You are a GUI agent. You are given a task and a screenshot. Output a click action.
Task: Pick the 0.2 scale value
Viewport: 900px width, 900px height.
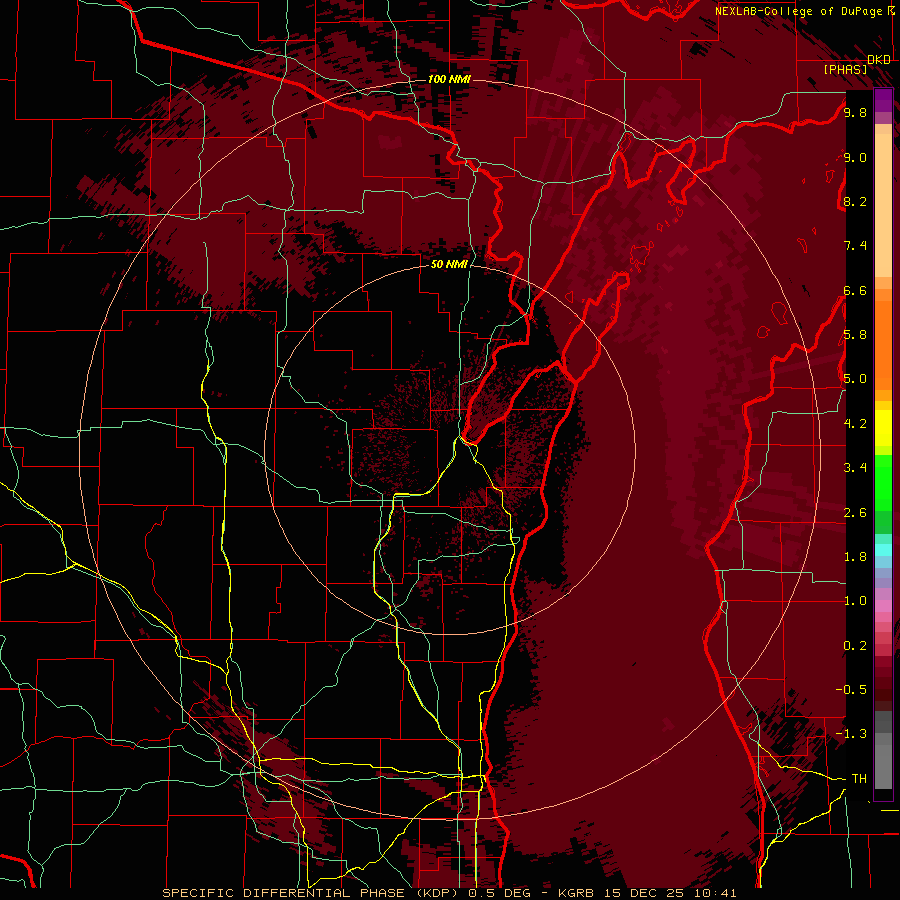(855, 645)
